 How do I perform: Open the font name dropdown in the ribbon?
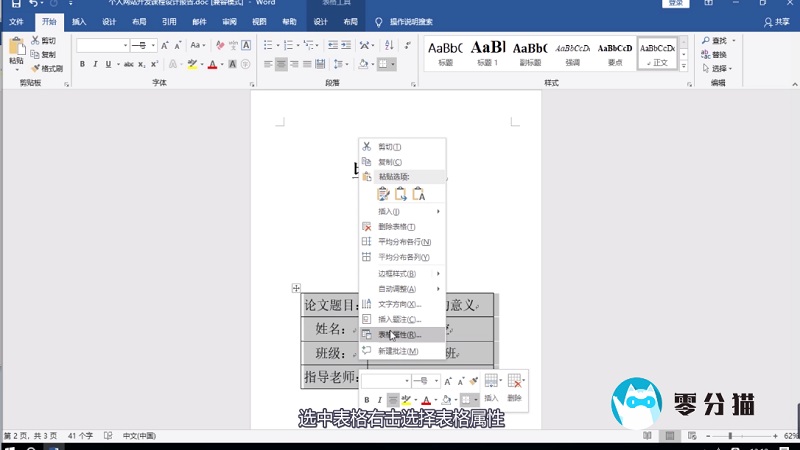[x=125, y=45]
